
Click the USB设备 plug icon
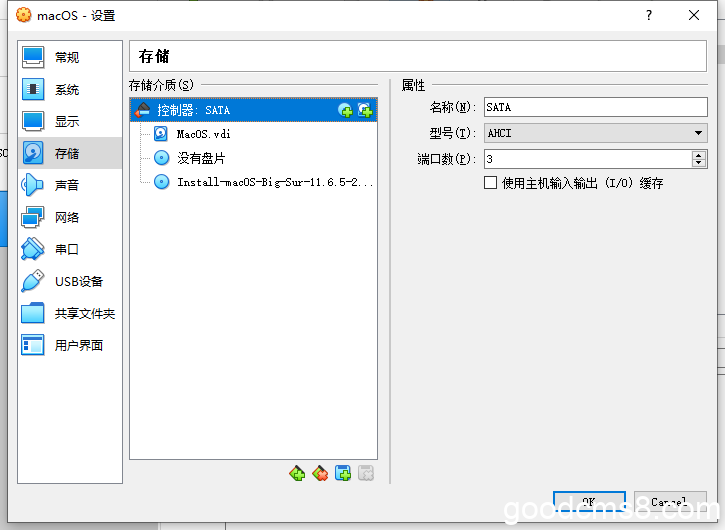tap(33, 281)
